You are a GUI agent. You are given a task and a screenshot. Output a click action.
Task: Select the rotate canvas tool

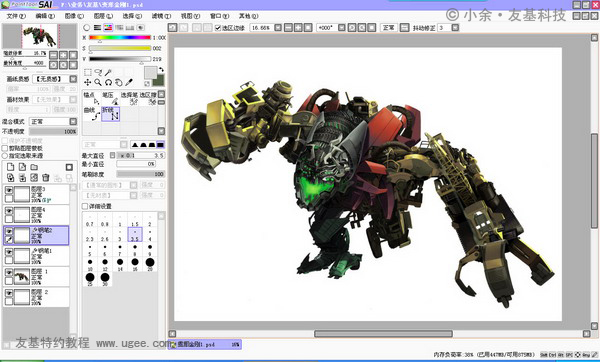(x=108, y=82)
